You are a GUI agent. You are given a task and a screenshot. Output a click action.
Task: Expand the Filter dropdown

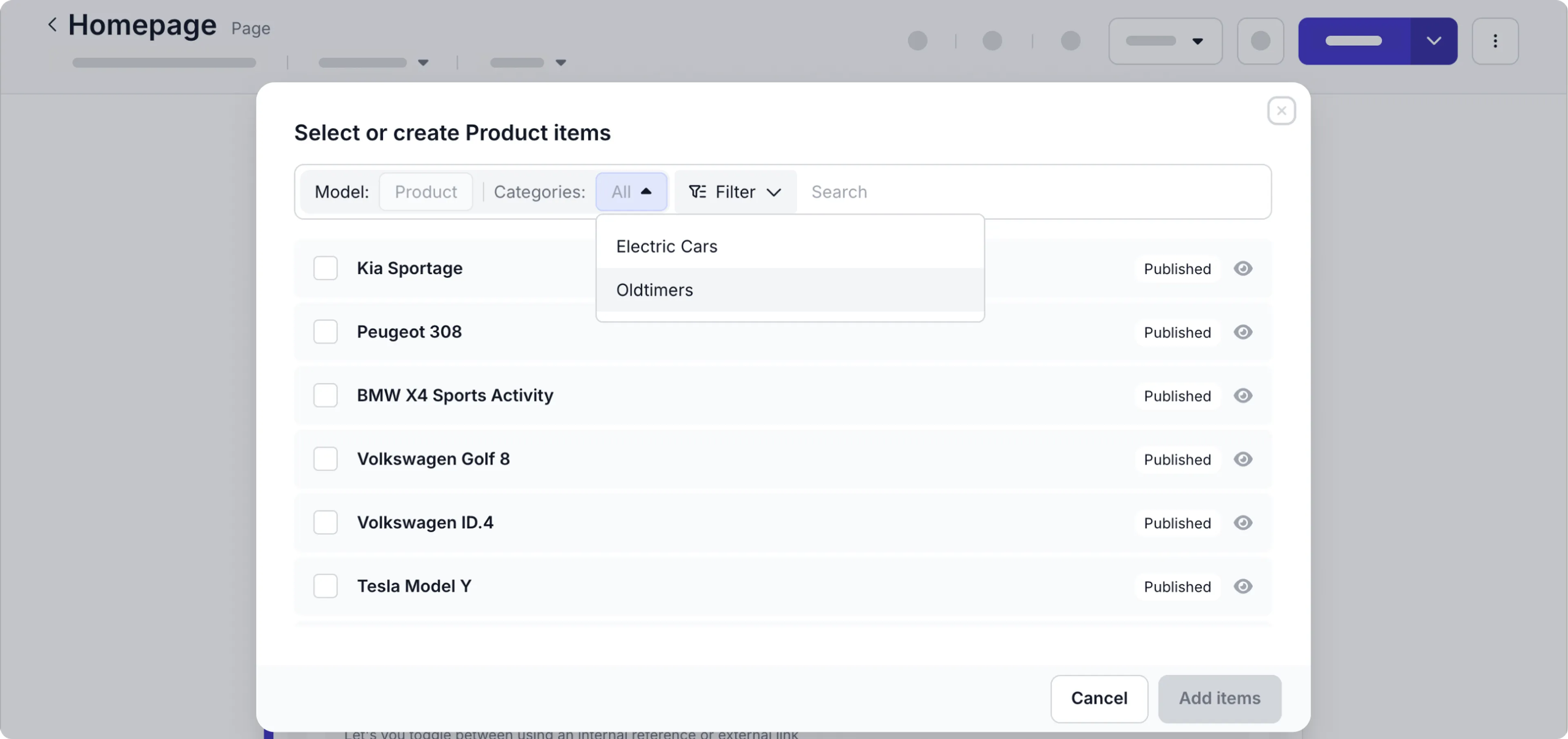point(735,192)
